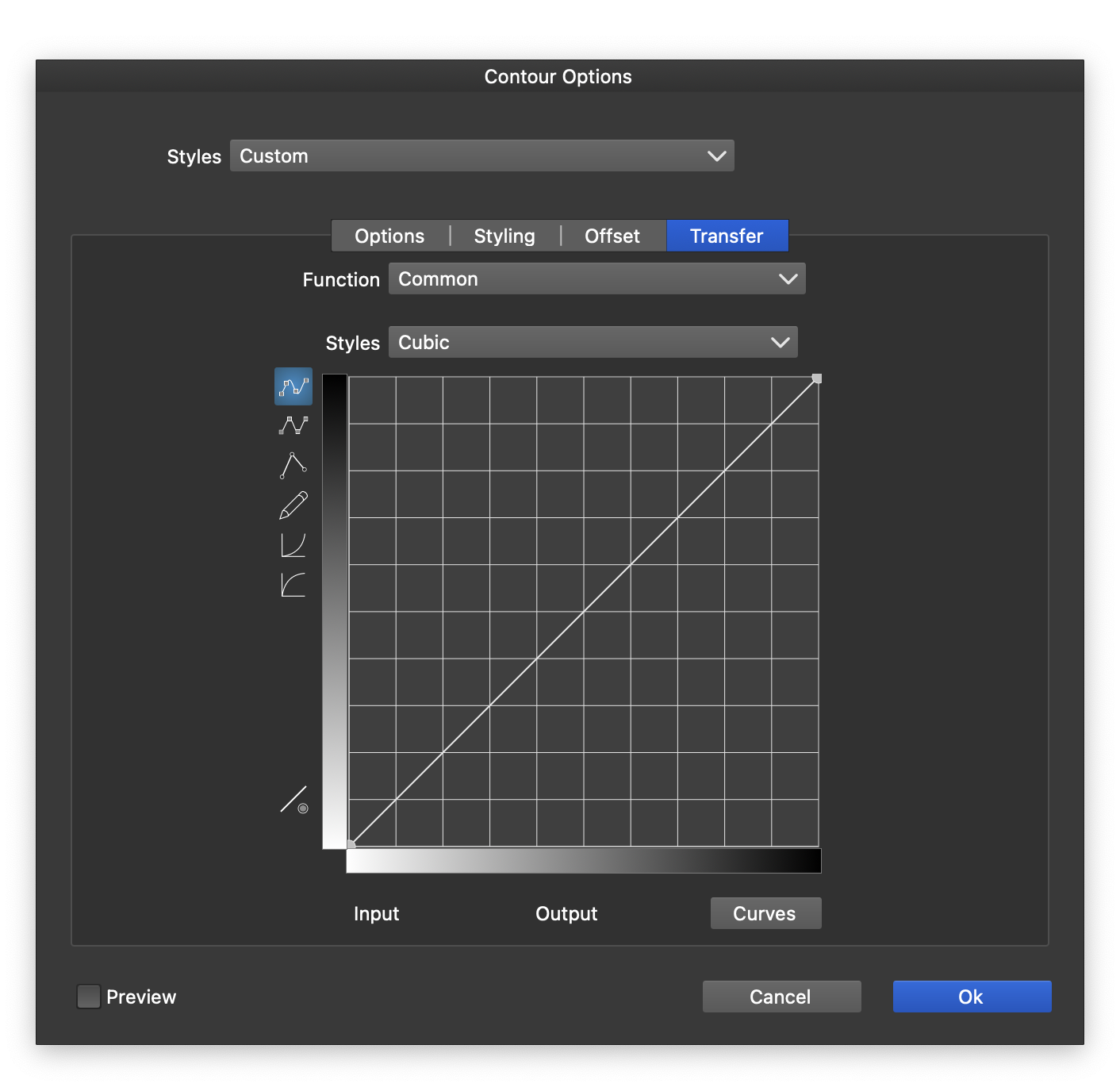The height and width of the screenshot is (1087, 1120).
Task: Open the top Styles dropdown showing Custom
Action: click(482, 156)
